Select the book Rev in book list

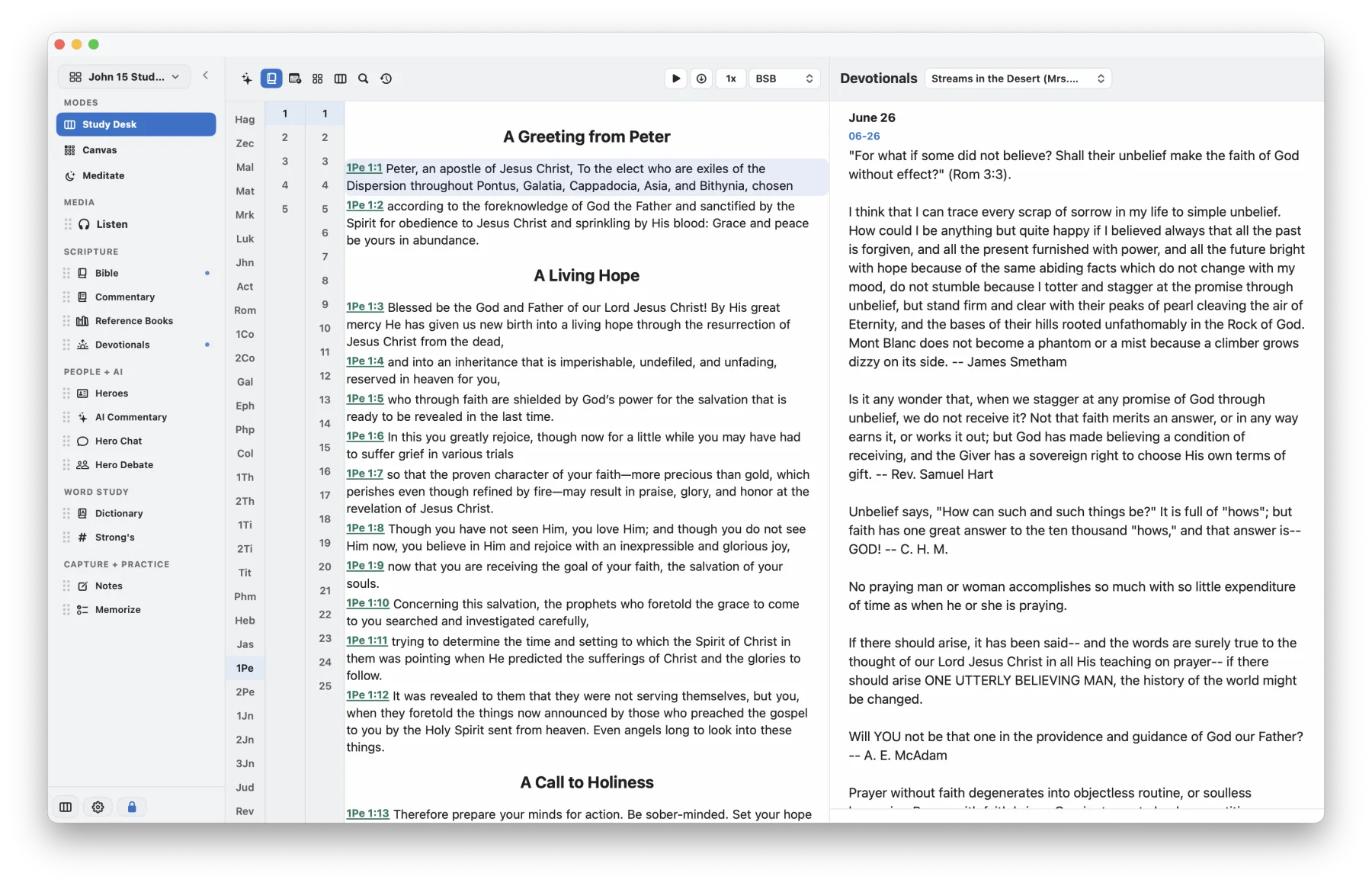tap(245, 811)
